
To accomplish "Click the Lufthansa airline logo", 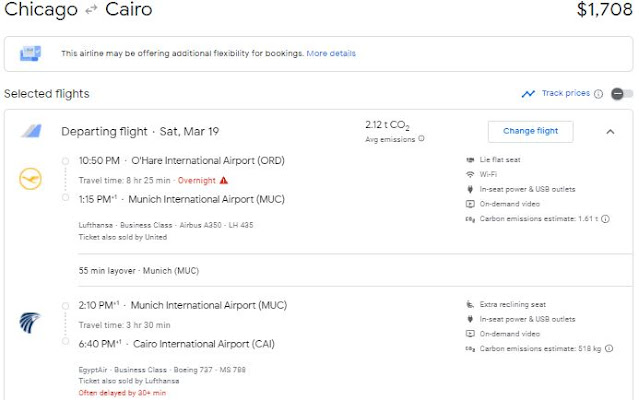I will click(x=31, y=179).
